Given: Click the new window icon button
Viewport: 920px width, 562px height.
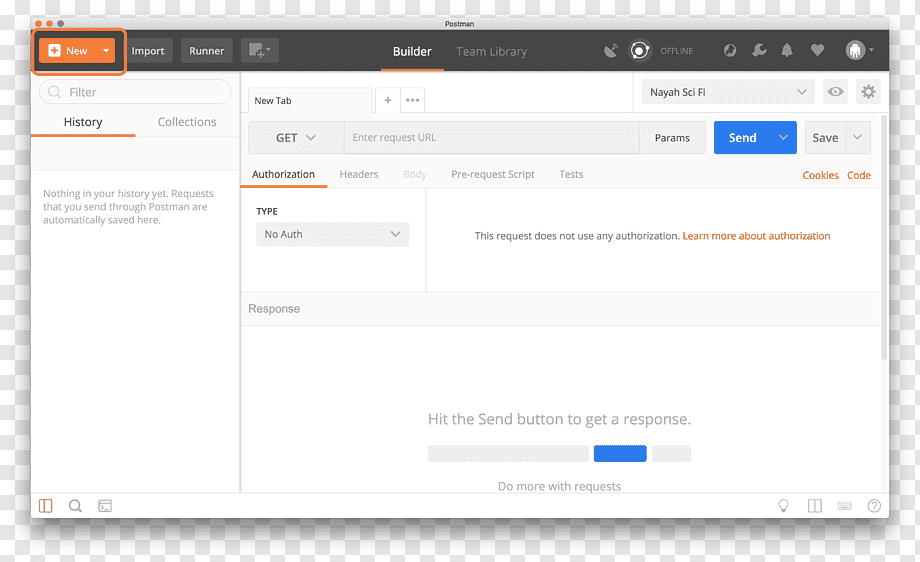Looking at the screenshot, I should (x=259, y=50).
